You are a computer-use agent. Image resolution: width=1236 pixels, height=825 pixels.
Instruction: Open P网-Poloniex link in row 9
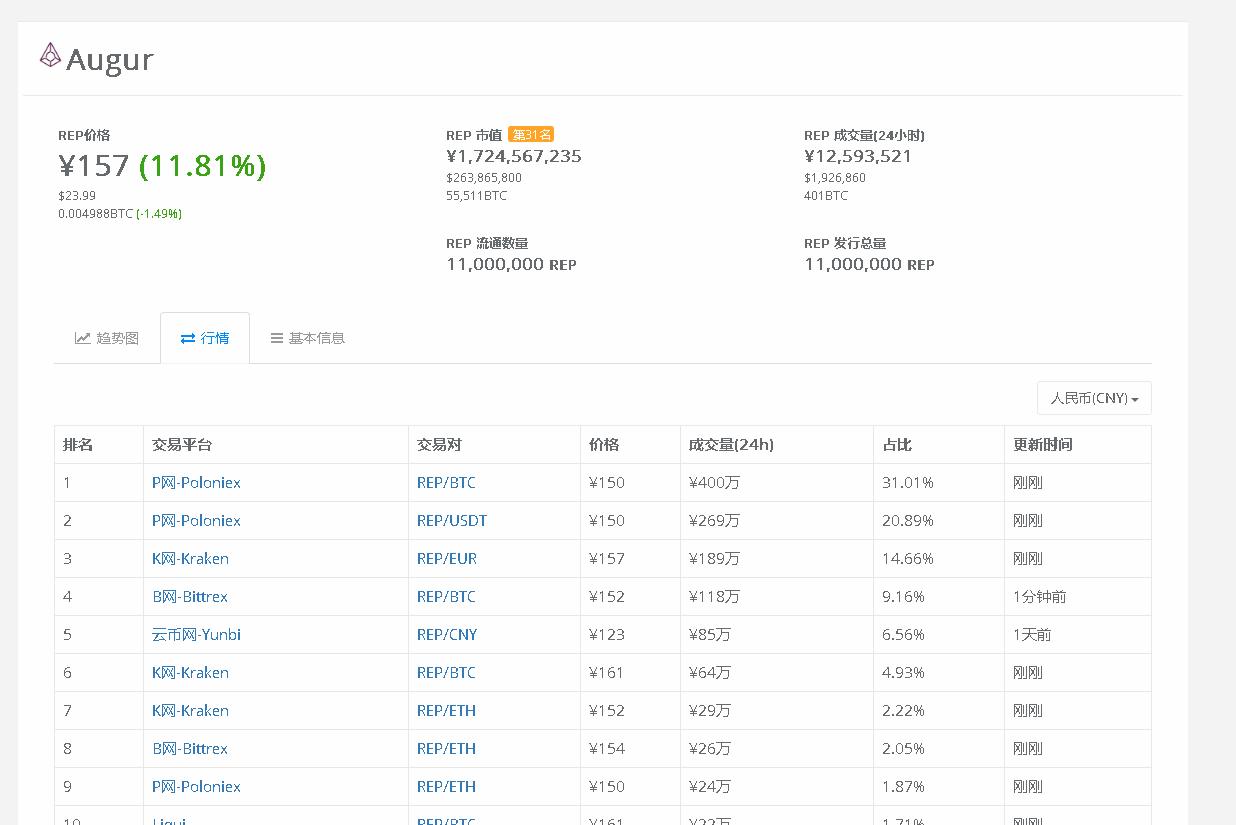196,786
